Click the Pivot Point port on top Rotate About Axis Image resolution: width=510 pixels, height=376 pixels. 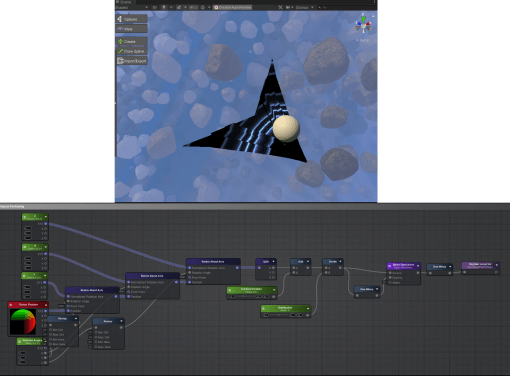[x=190, y=277]
